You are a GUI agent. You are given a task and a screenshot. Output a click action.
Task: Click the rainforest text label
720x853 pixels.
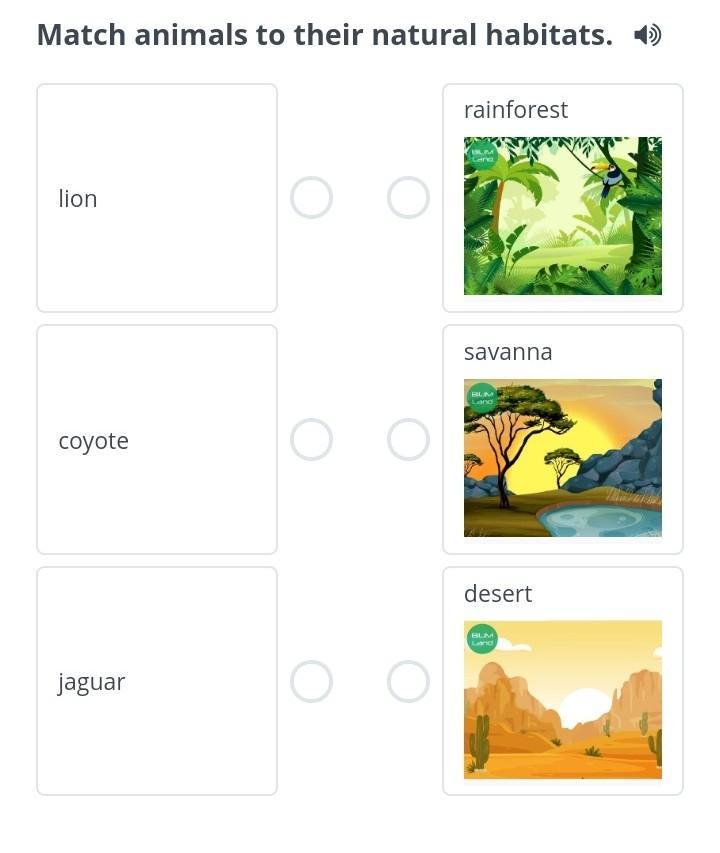(516, 110)
